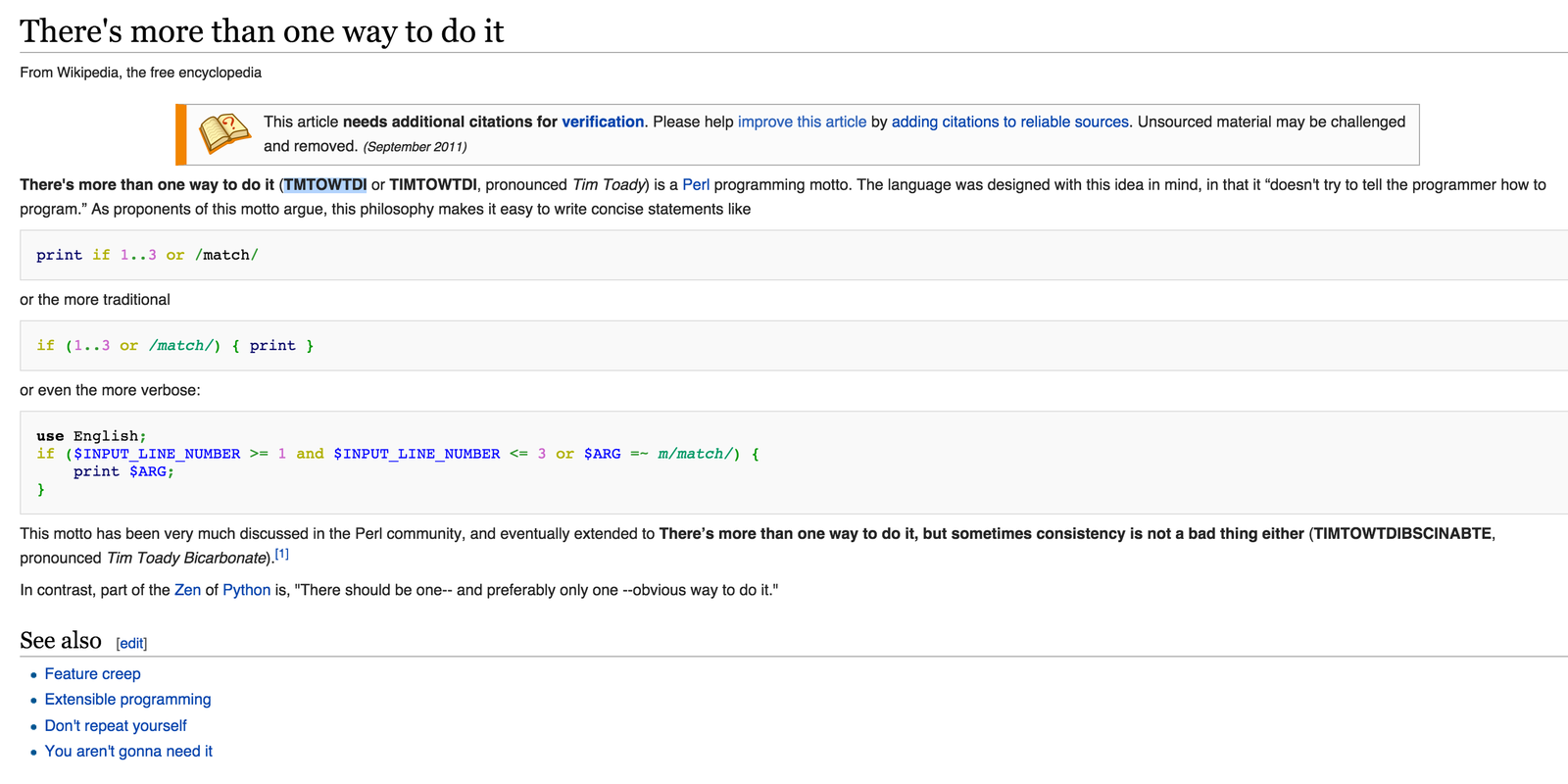Open the Perl article link
This screenshot has width=1568, height=784.
click(696, 184)
